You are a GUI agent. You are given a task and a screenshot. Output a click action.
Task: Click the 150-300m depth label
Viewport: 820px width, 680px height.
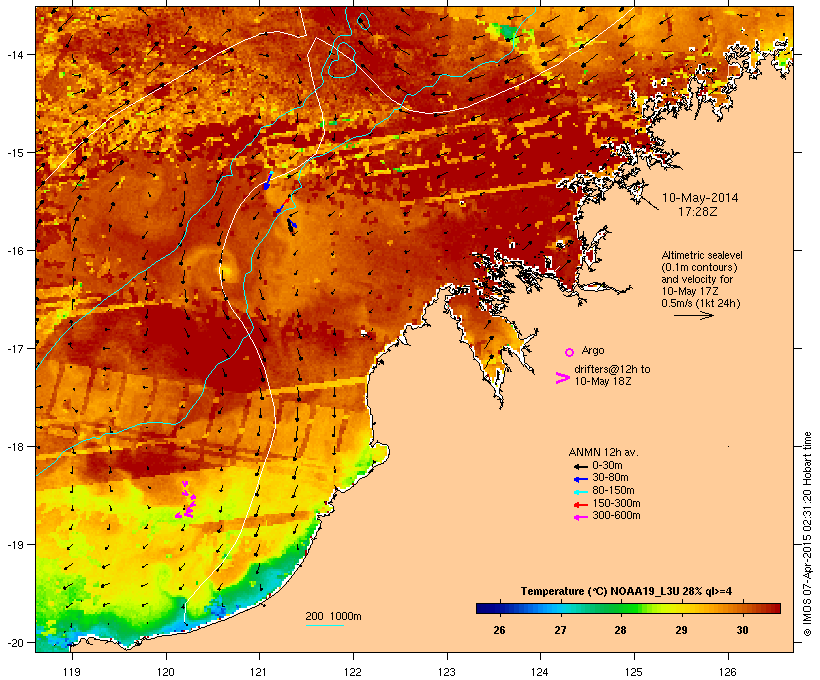point(616,503)
